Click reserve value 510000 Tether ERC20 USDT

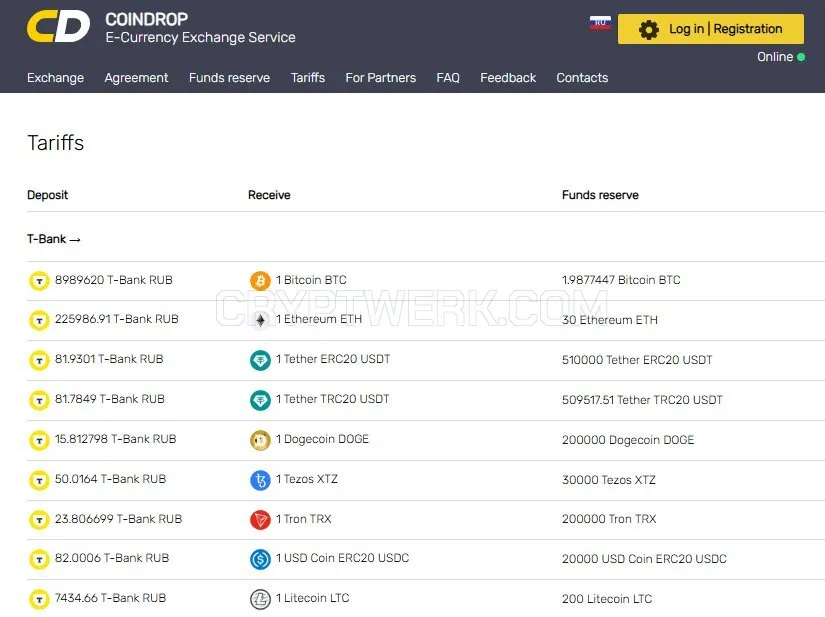point(637,360)
